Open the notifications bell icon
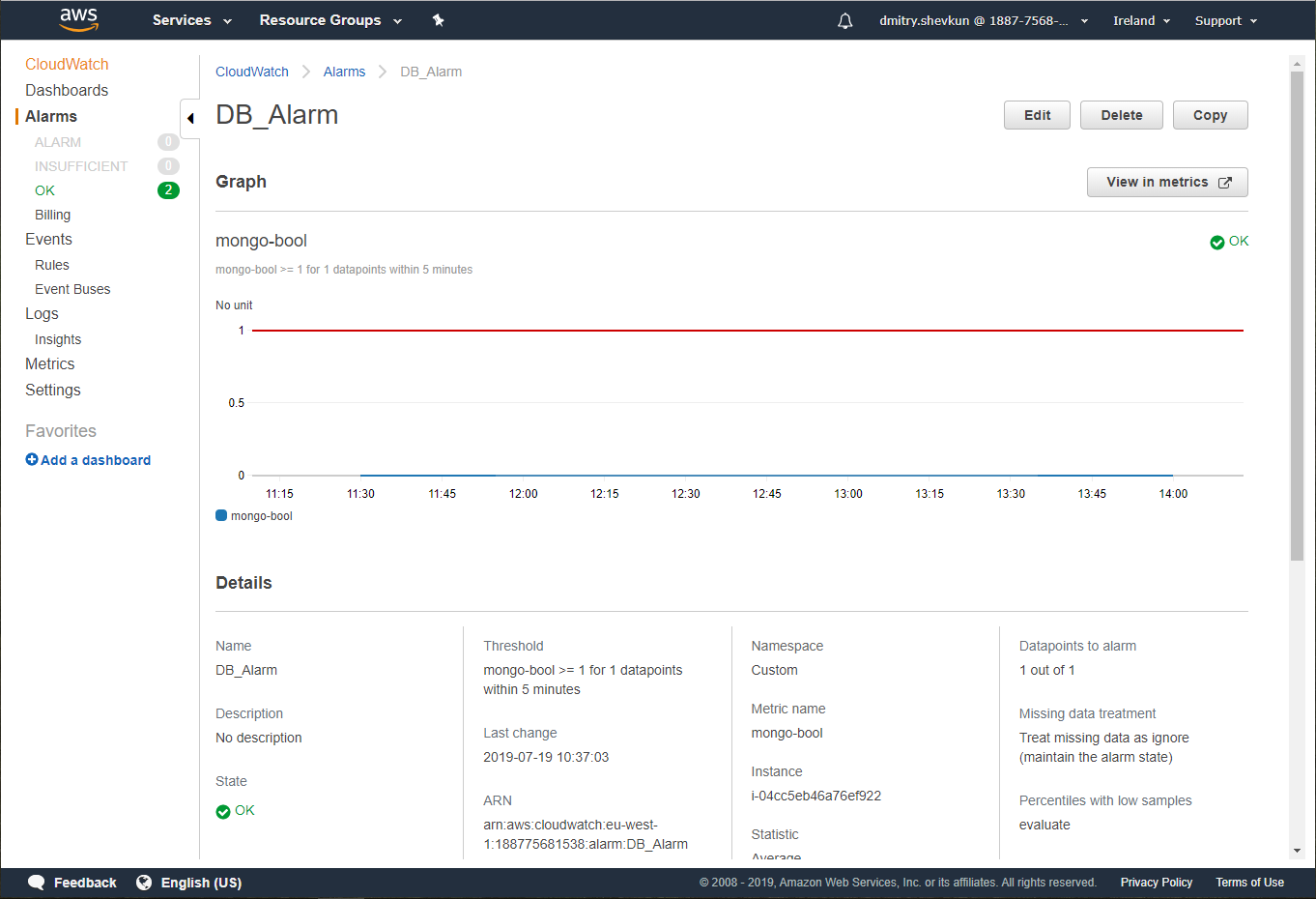This screenshot has height=899, width=1316. point(844,20)
